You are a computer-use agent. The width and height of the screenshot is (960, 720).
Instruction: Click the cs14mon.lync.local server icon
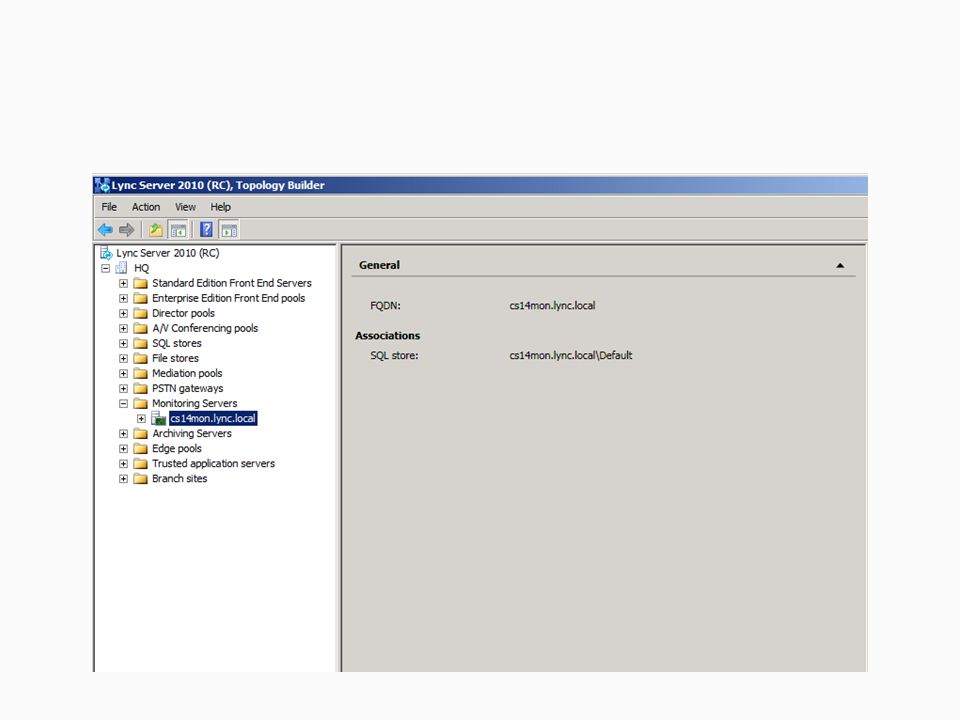pyautogui.click(x=159, y=419)
